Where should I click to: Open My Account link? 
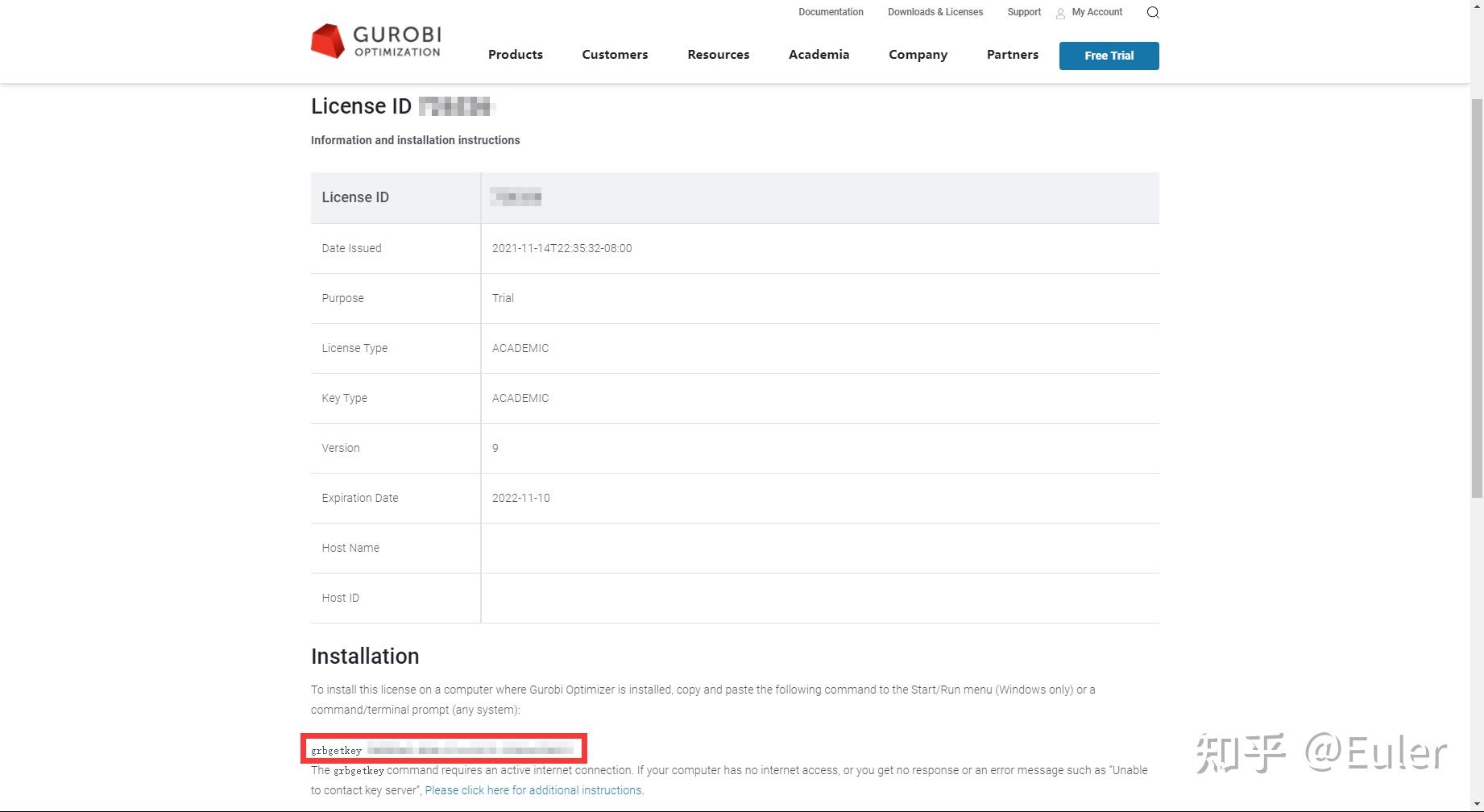pos(1097,12)
